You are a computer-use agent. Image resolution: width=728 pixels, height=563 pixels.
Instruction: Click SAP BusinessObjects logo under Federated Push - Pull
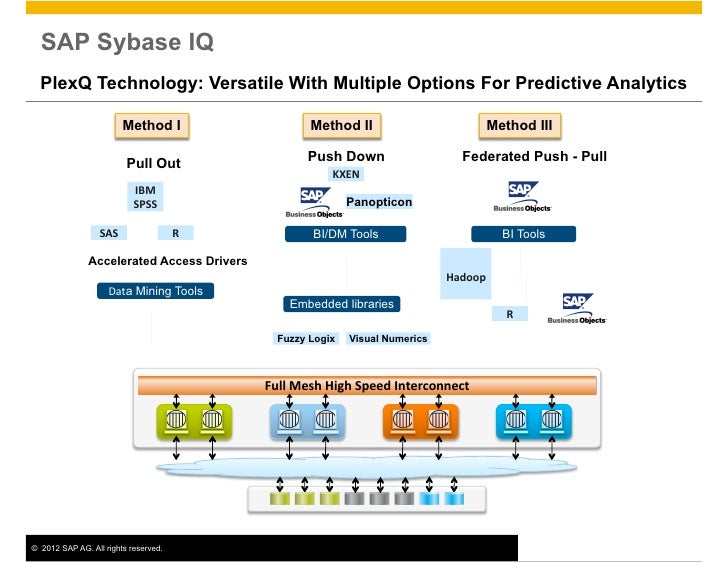522,196
